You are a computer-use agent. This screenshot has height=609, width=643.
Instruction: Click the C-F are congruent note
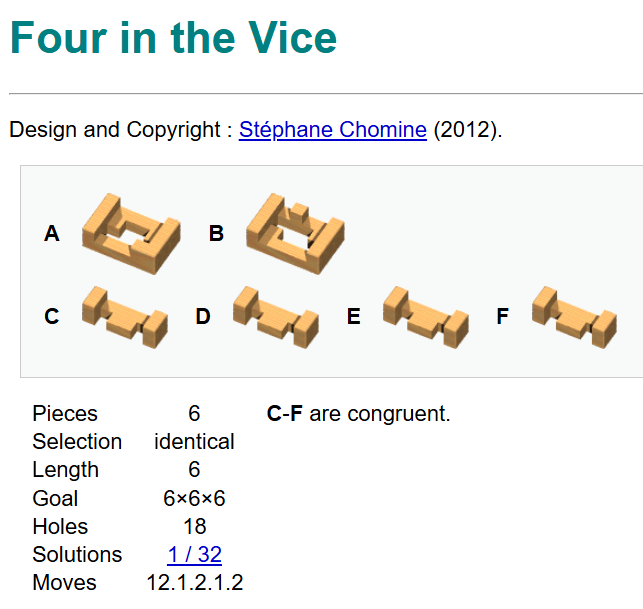point(359,414)
